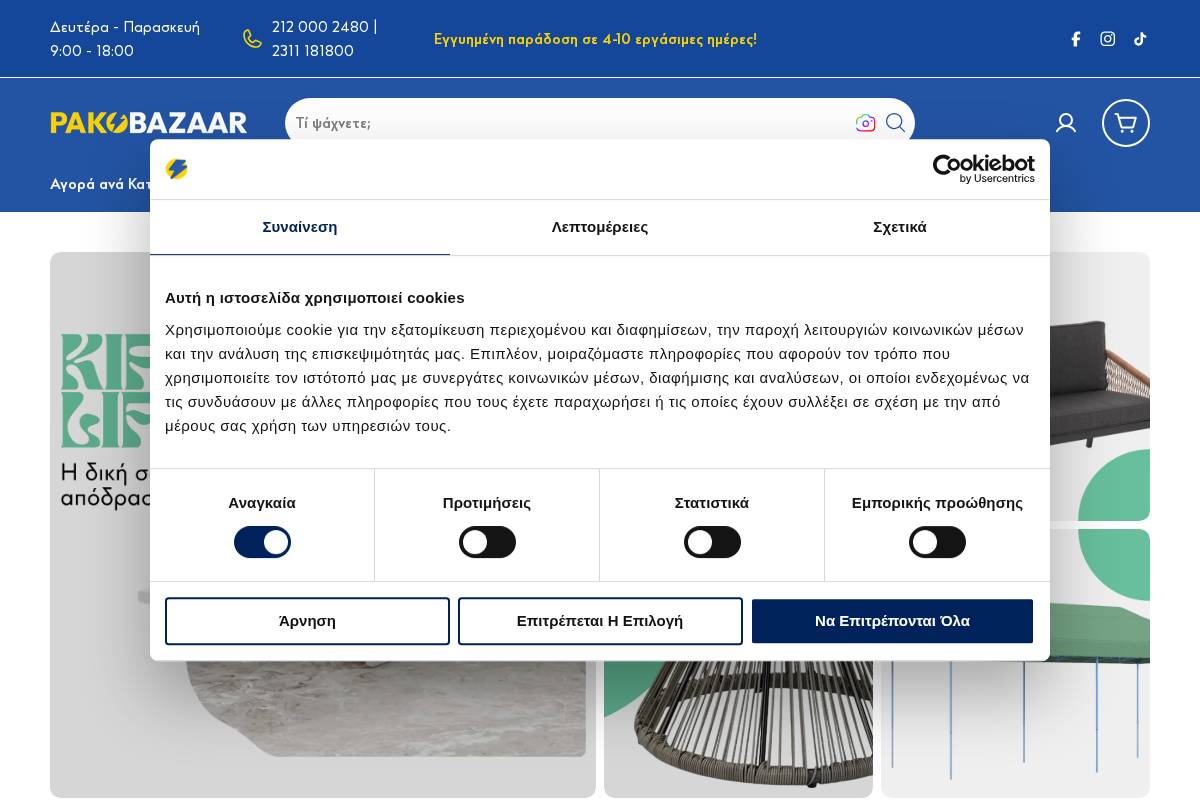Switch to the Λεπτομέρειες tab

pos(600,227)
